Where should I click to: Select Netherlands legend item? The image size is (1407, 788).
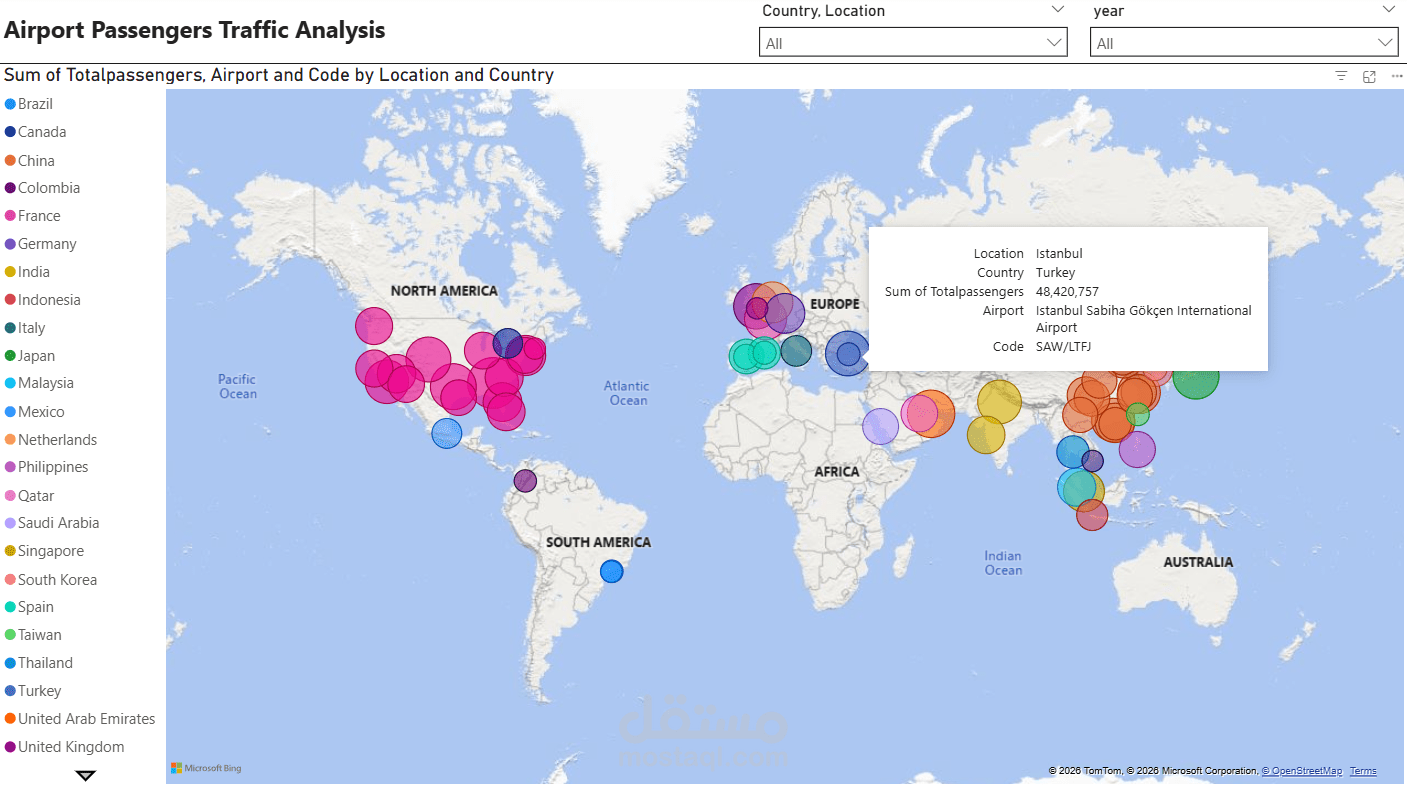point(51,440)
